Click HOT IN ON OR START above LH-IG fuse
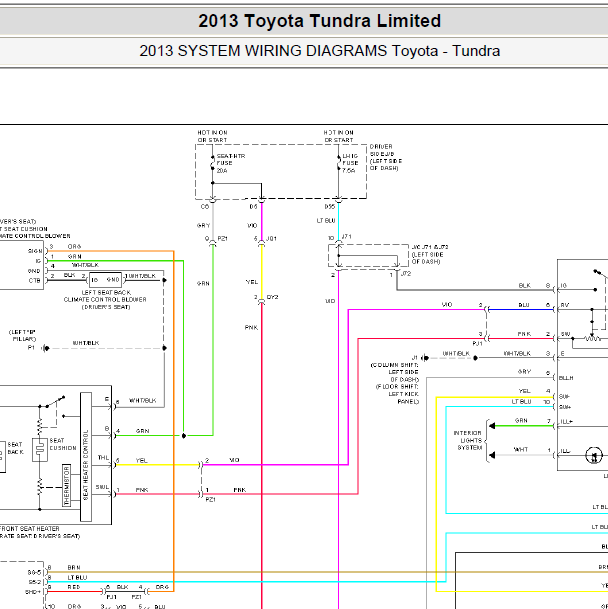Viewport: 608px width, 609px height. click(338, 136)
